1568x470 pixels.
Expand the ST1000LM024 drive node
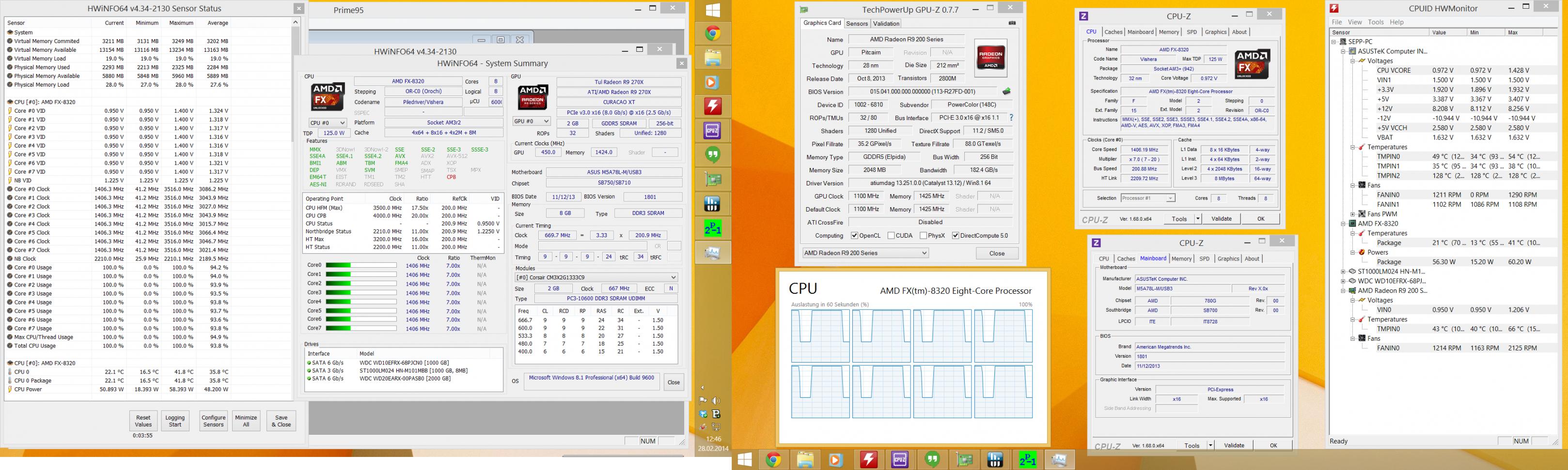tap(1343, 272)
